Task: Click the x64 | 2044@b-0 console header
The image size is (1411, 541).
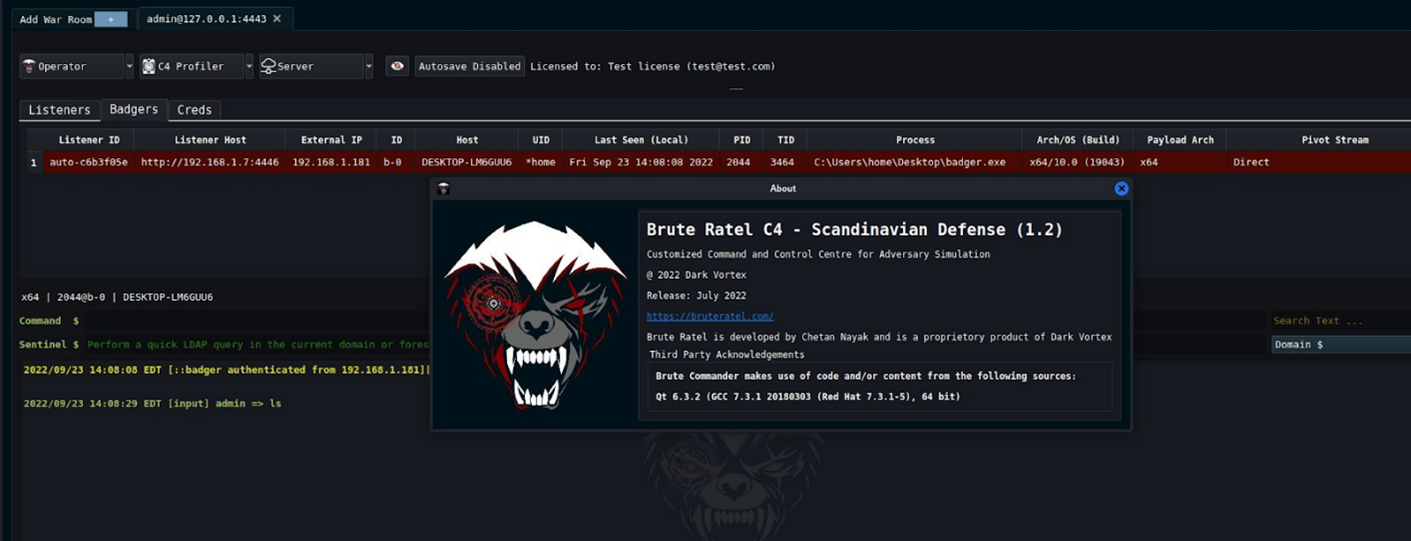Action: (117, 297)
